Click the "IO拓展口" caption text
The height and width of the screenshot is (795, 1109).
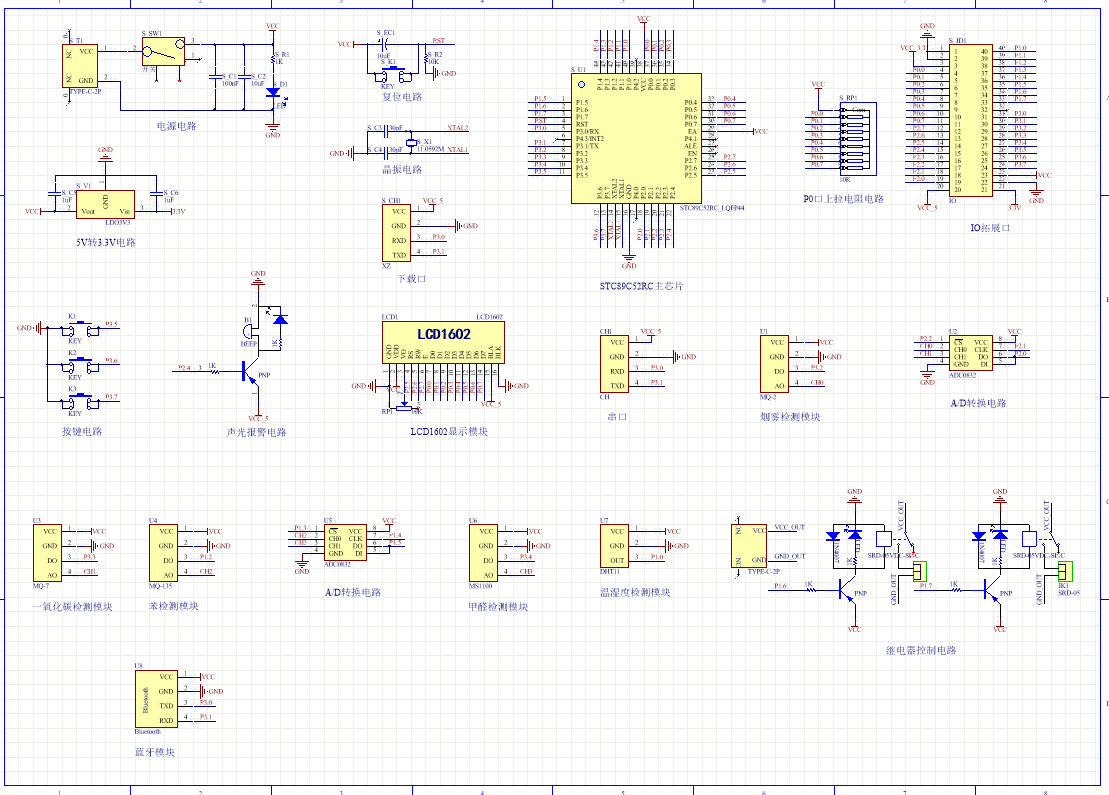(x=989, y=229)
